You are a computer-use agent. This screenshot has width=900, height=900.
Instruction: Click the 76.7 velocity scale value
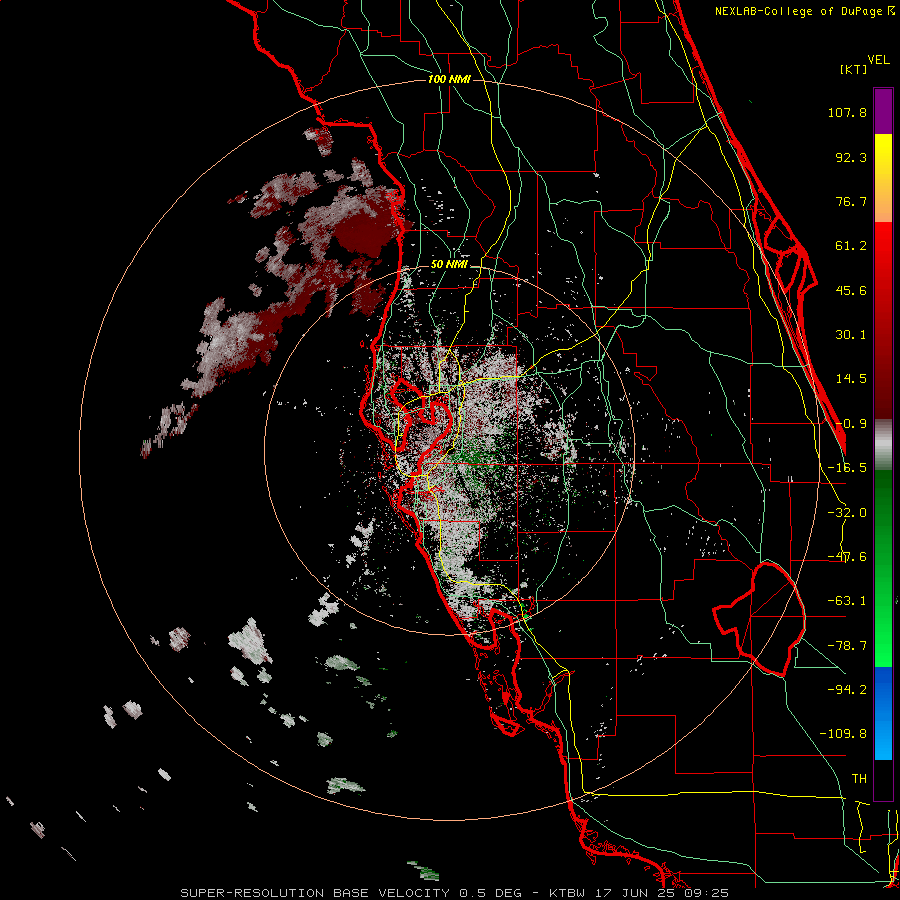tap(851, 201)
